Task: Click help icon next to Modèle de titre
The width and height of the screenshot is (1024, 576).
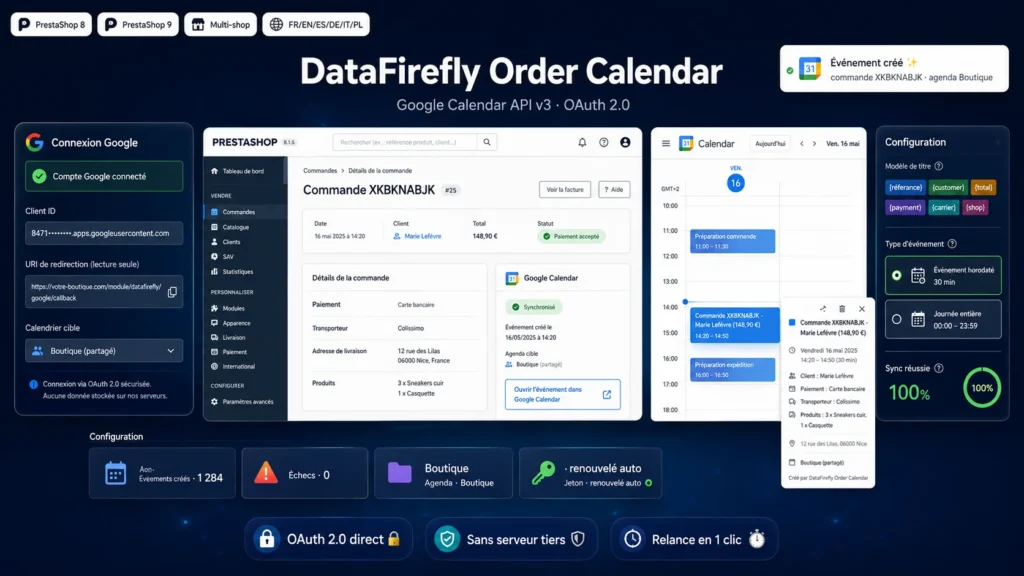Action: coord(938,166)
